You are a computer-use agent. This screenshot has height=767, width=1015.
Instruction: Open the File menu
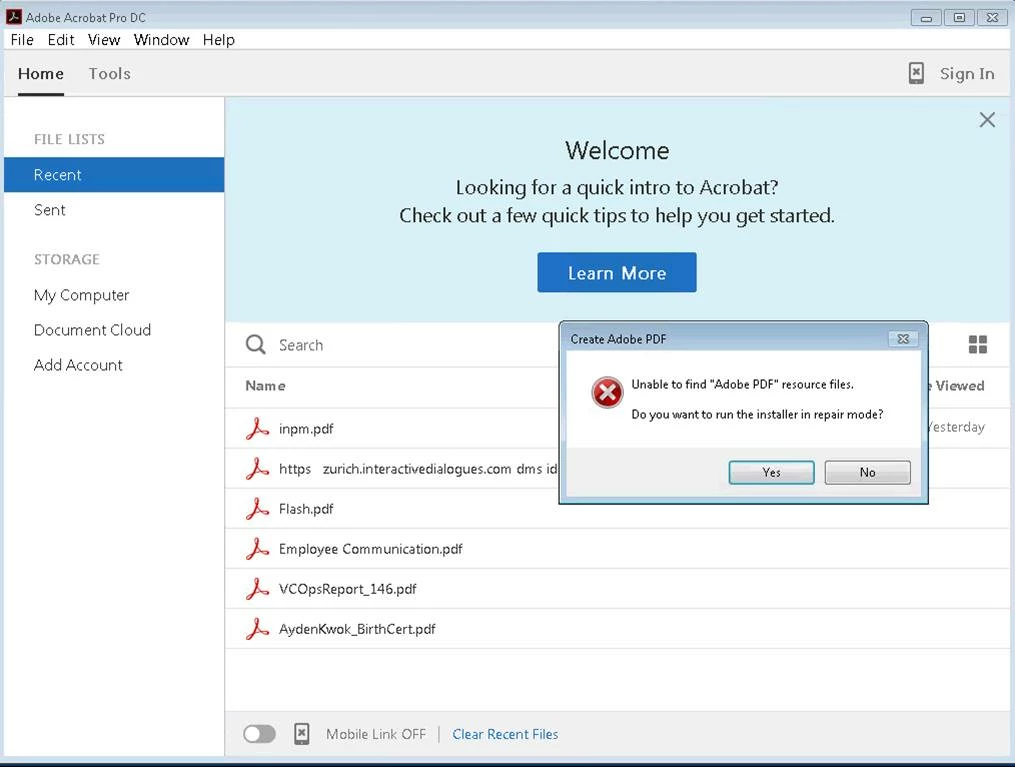22,40
